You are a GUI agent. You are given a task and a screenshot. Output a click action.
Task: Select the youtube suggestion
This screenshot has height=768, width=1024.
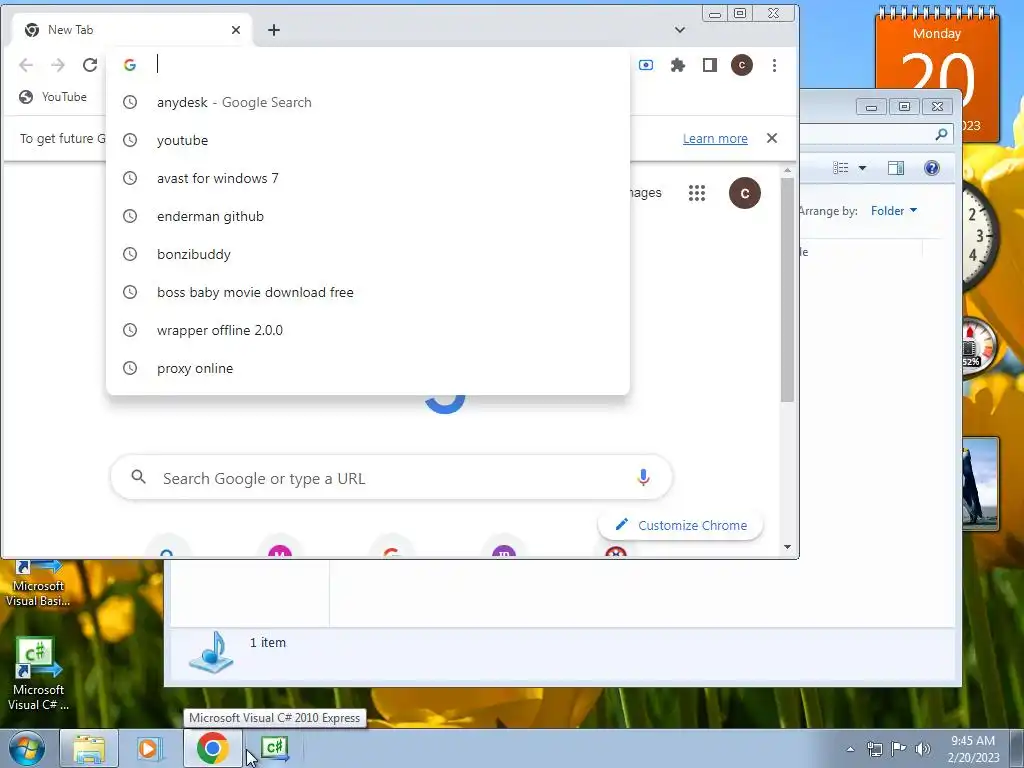[368, 140]
